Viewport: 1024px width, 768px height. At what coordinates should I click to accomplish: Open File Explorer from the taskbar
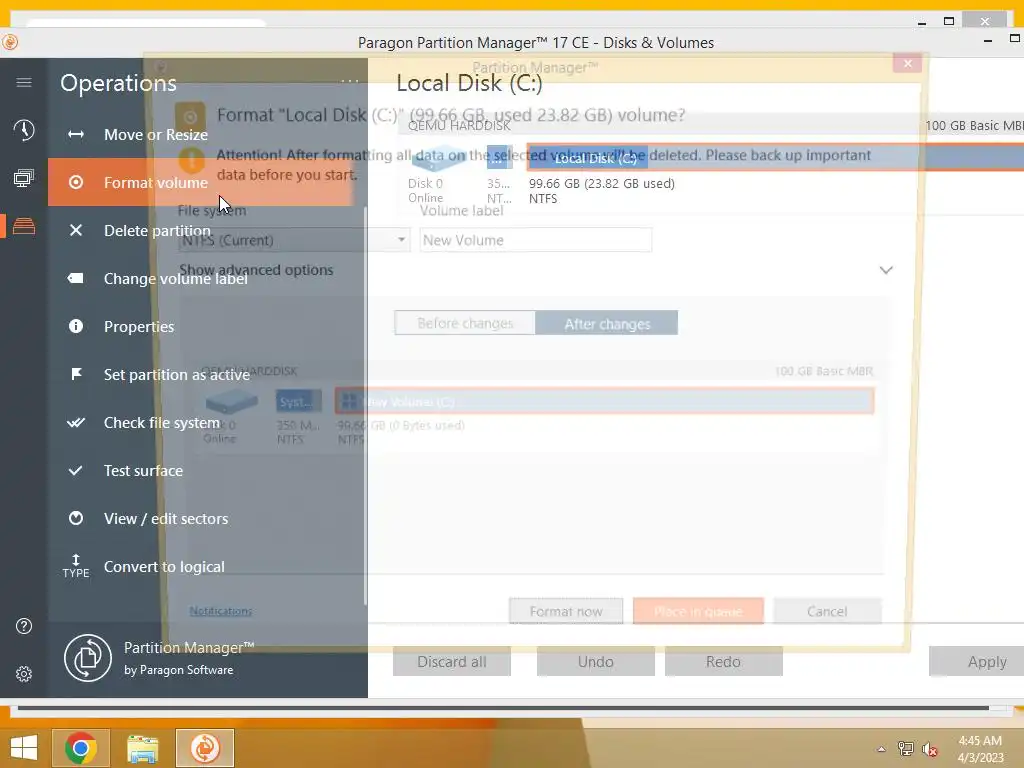point(142,748)
